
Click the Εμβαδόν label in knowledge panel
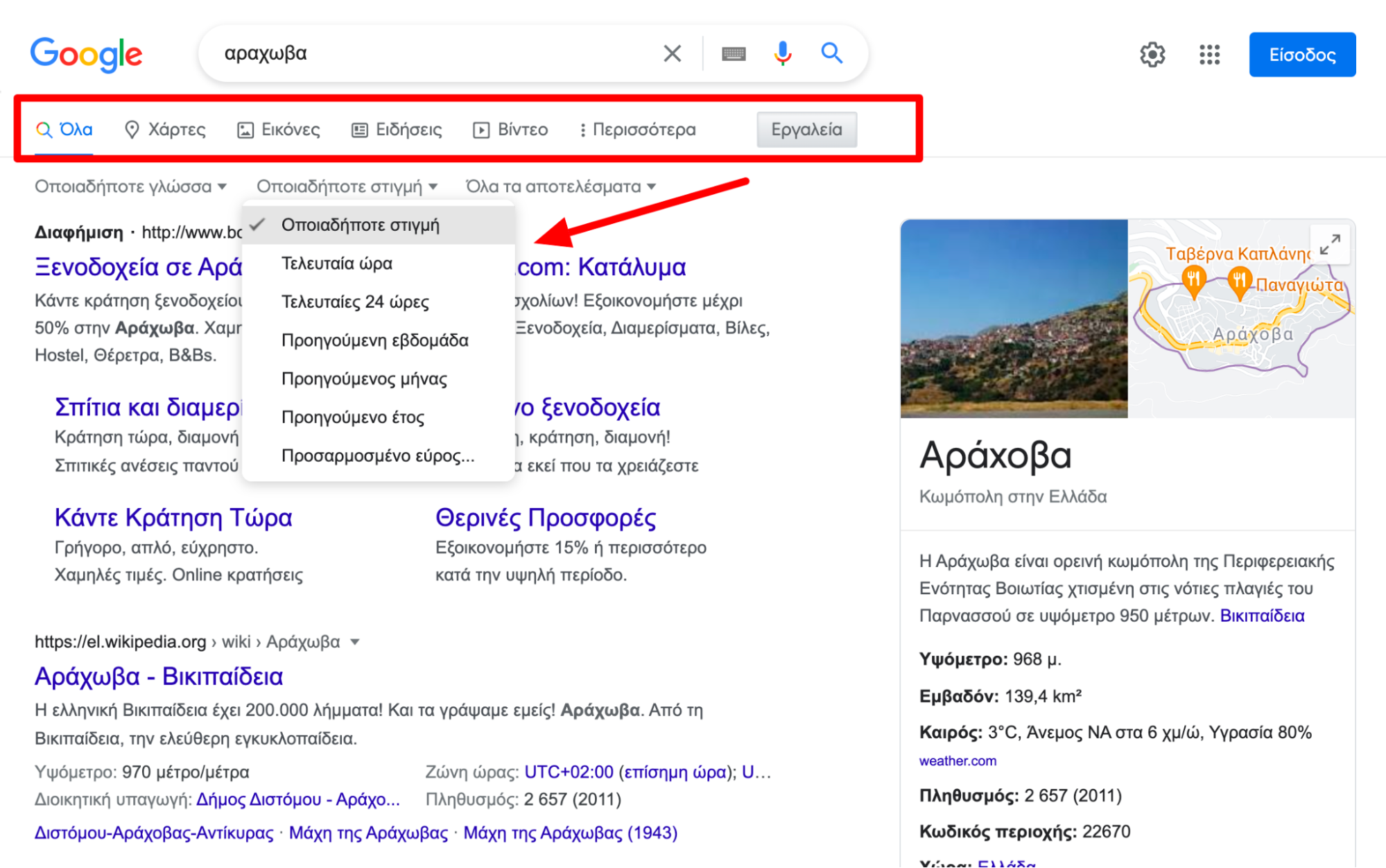pyautogui.click(x=959, y=696)
